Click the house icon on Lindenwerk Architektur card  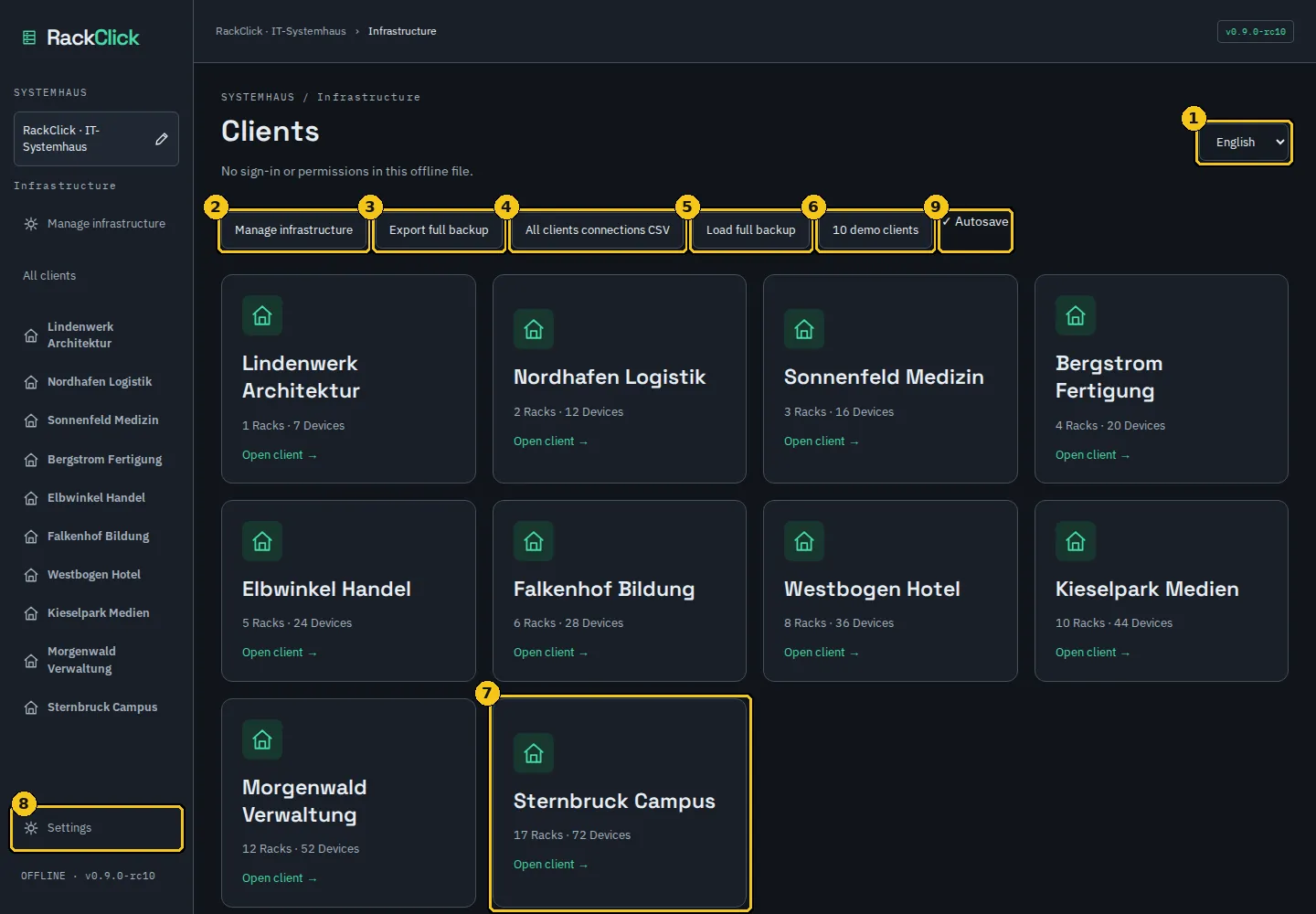pos(262,316)
